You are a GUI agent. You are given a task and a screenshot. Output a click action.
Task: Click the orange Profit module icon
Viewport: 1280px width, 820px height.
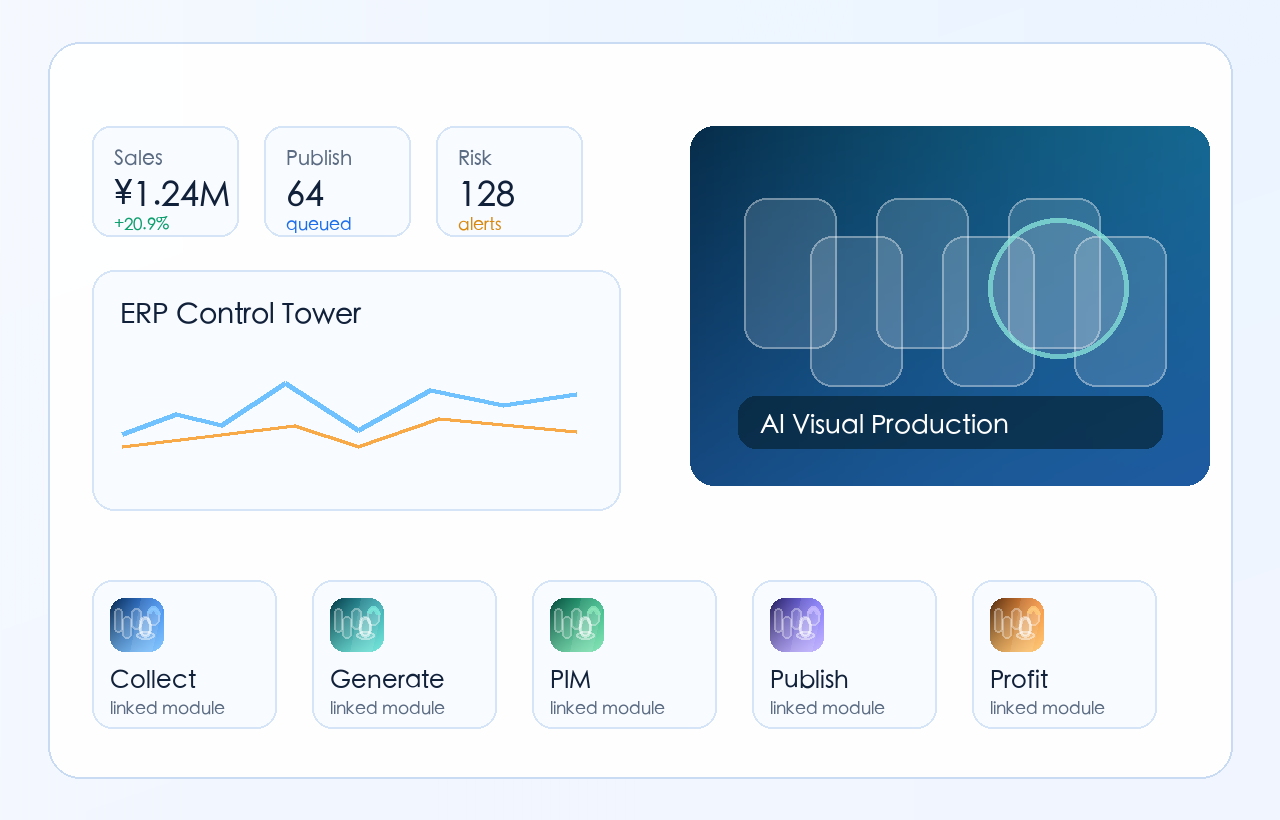coord(1017,625)
